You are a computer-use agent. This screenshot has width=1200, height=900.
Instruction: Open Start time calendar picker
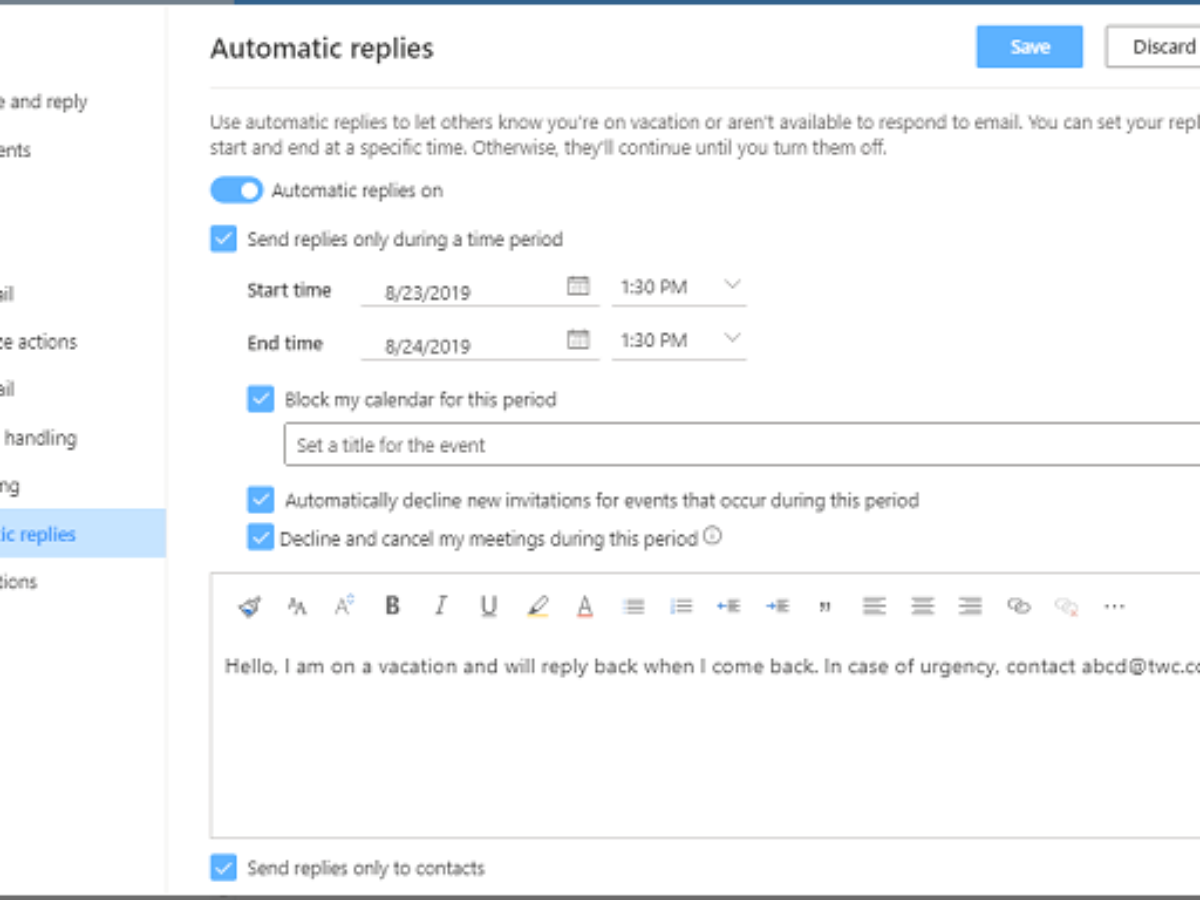click(x=578, y=286)
